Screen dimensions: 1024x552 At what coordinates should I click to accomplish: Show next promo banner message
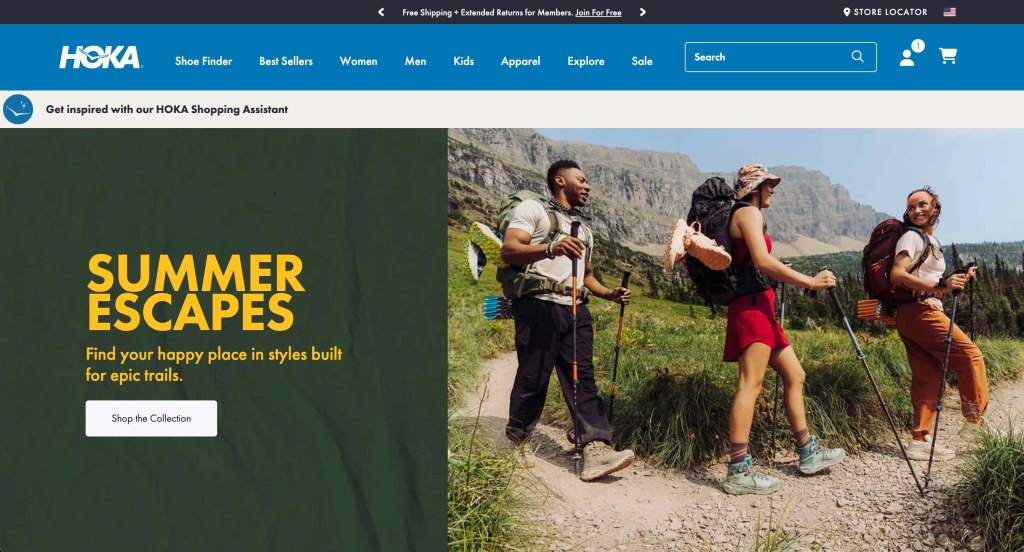tap(643, 12)
